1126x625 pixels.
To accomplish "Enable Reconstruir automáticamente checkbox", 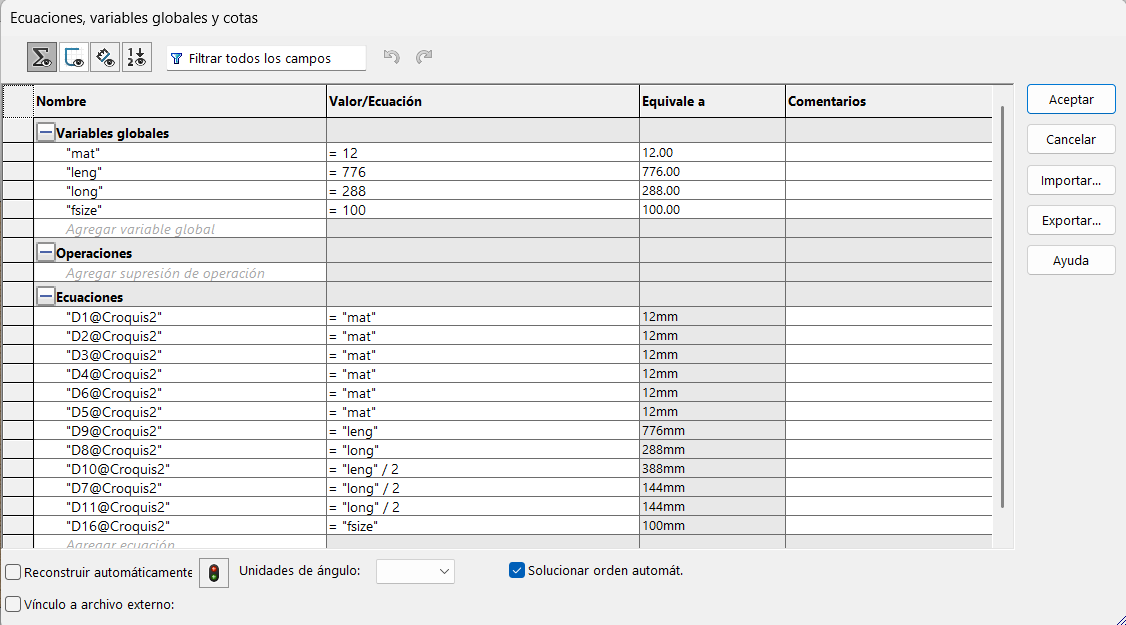I will 13,572.
